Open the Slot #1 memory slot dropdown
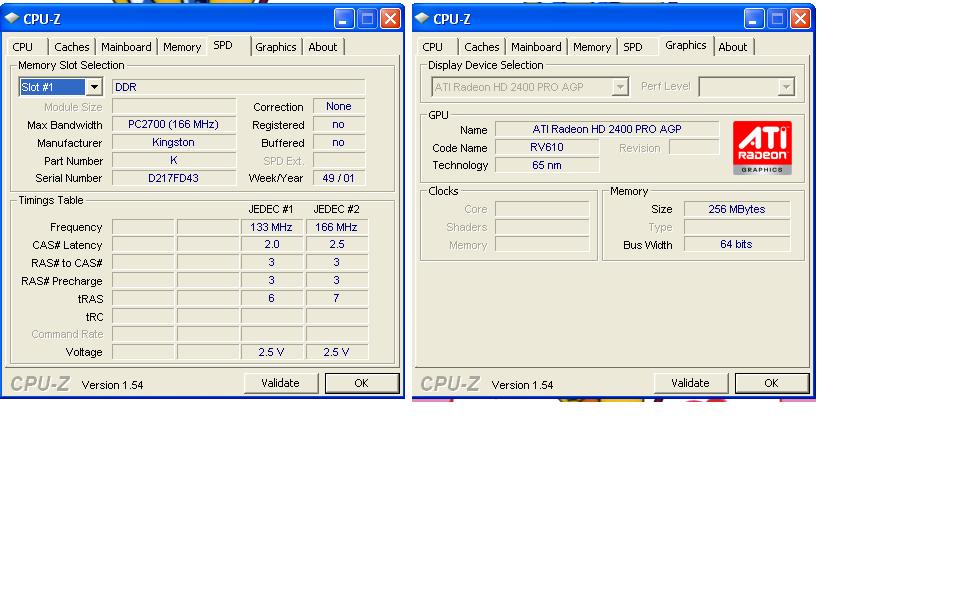Viewport: 962px width, 611px height. [x=94, y=87]
